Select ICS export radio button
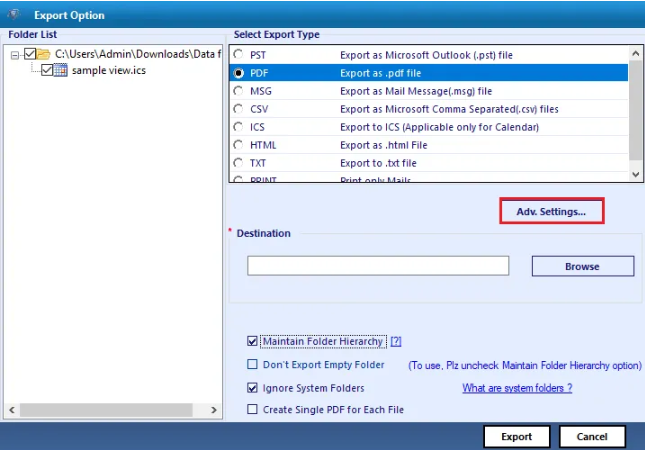The image size is (645, 450). 238,127
